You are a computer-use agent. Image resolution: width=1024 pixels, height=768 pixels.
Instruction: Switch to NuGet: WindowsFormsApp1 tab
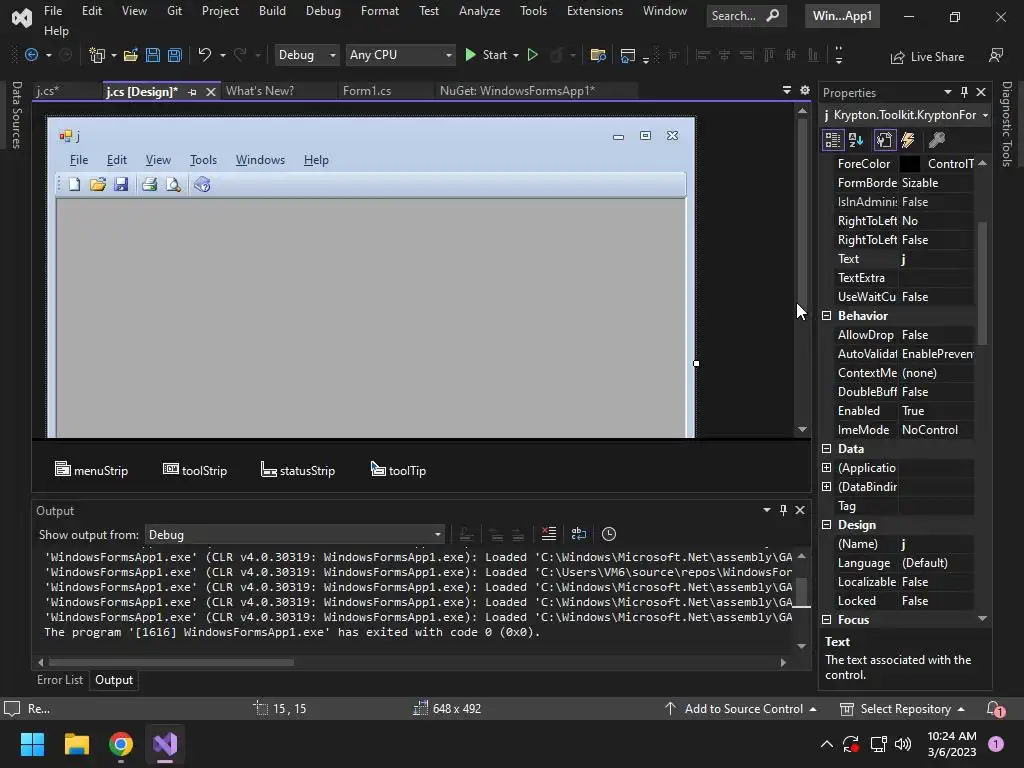click(x=517, y=91)
